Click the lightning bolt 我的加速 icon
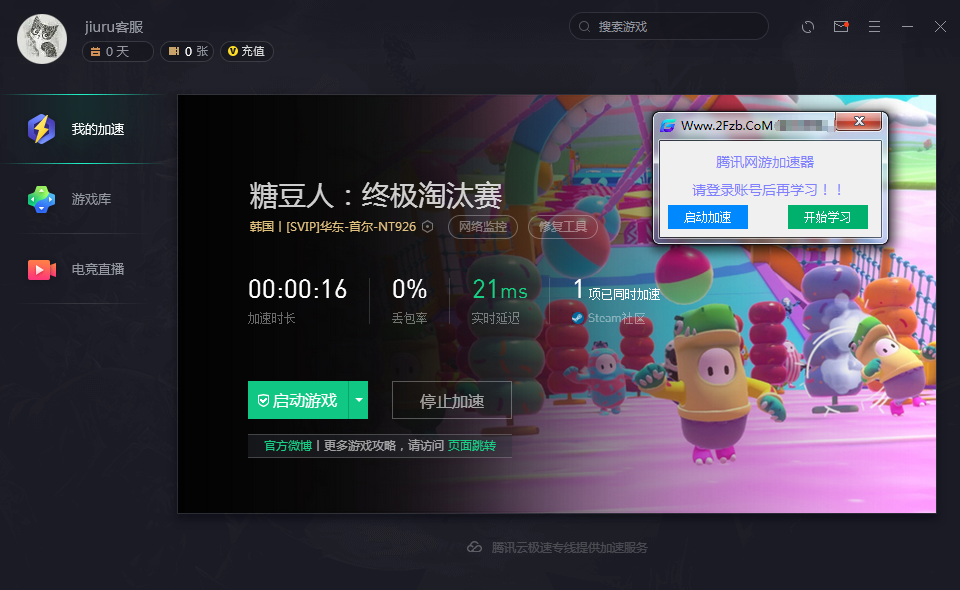 click(42, 129)
